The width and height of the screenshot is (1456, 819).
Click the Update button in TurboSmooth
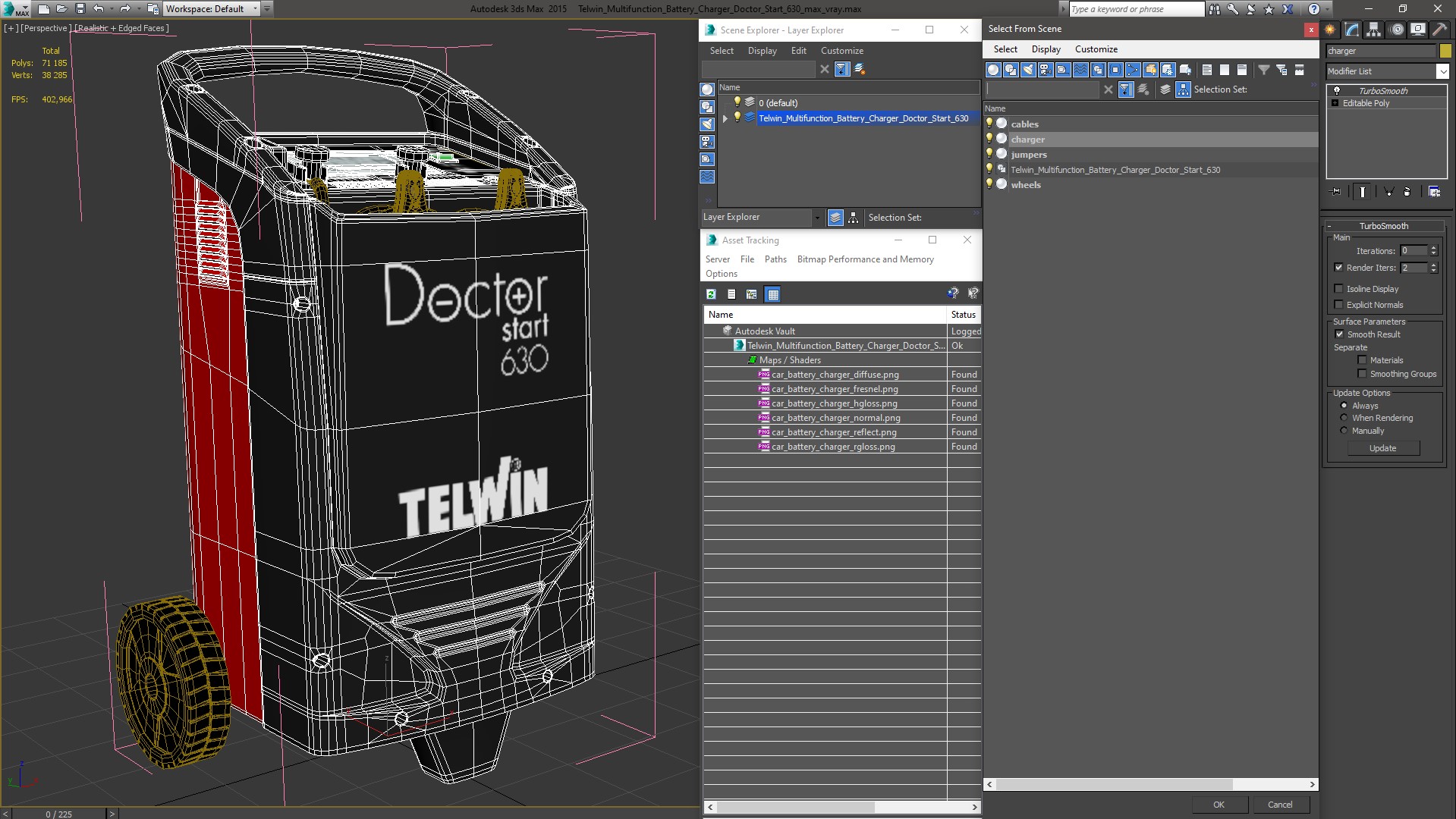coord(1382,448)
